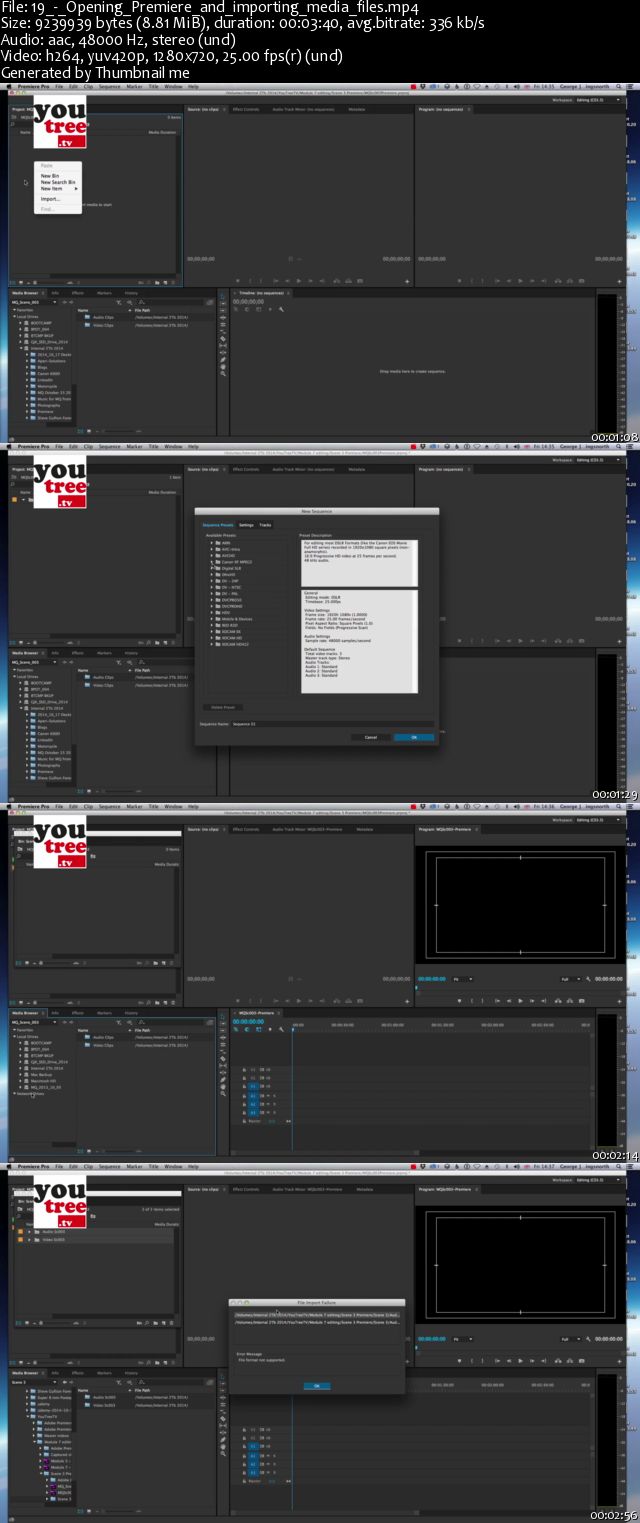
Task: Expand Network Drives in the 00:02:14 frame
Action: (14, 1093)
